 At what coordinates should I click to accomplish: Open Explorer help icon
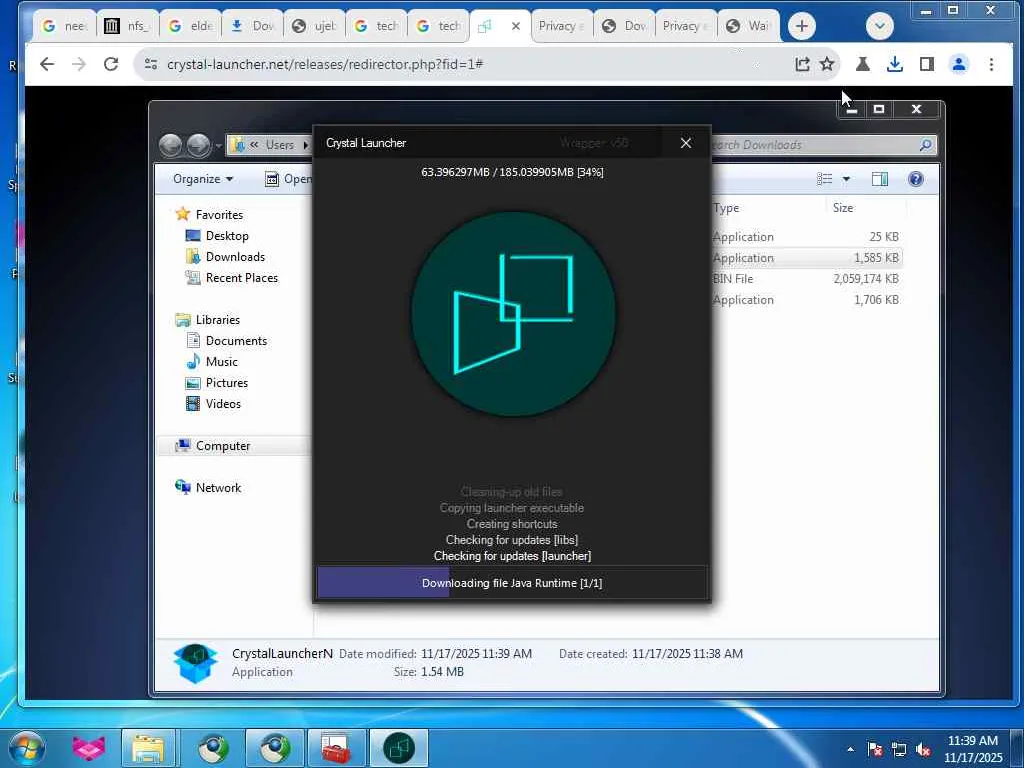point(916,179)
